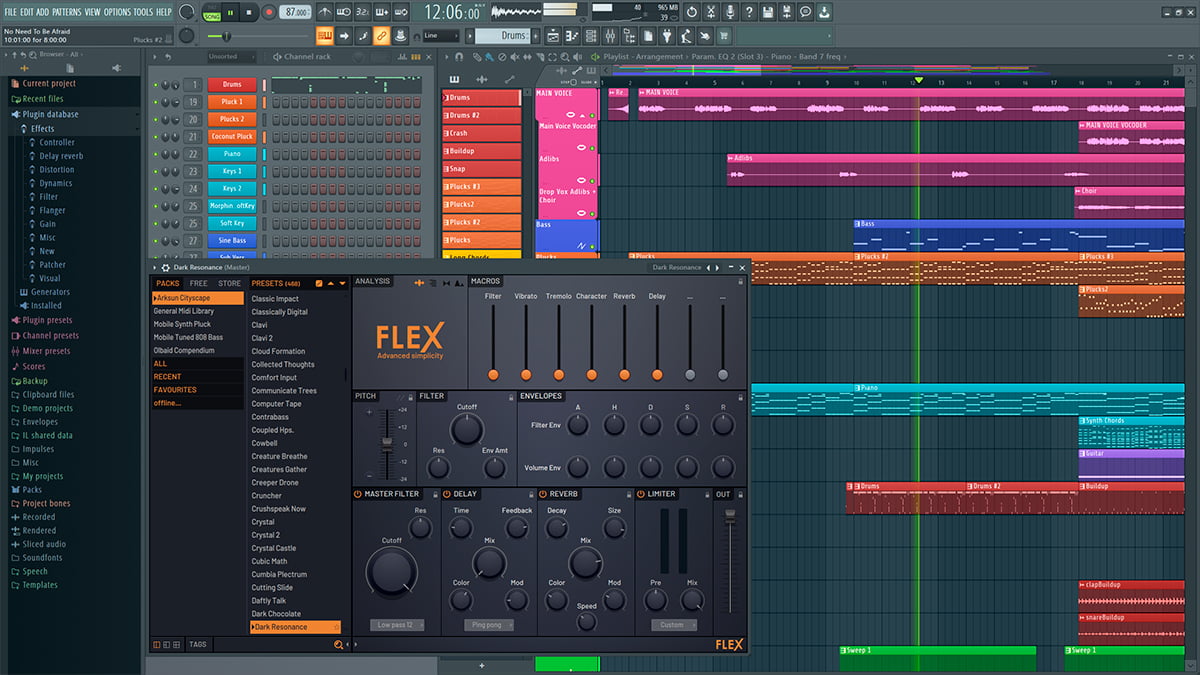Select the Cloud Formation preset
The image size is (1200, 675).
pos(278,351)
